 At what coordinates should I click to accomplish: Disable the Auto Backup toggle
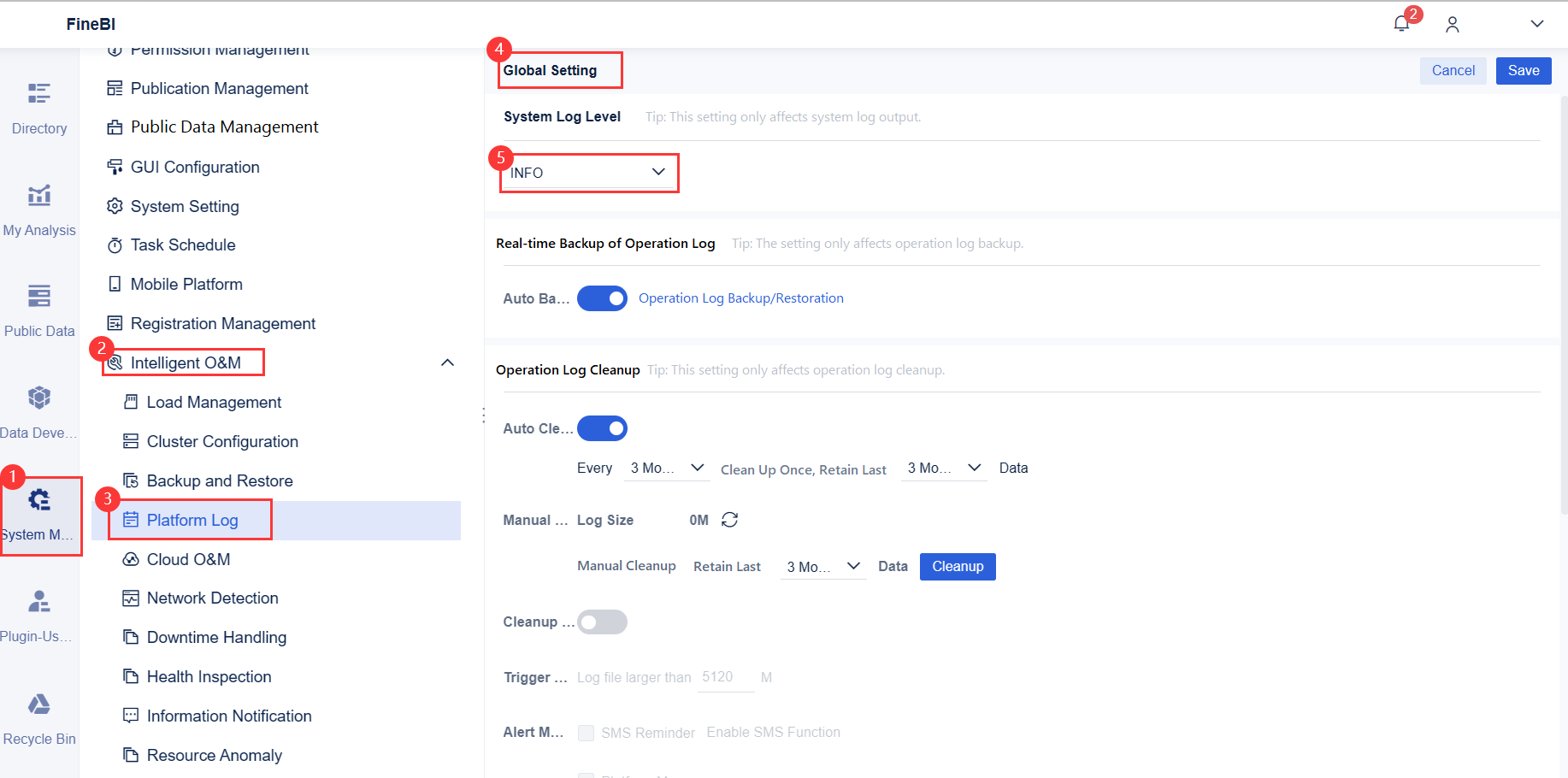click(602, 298)
